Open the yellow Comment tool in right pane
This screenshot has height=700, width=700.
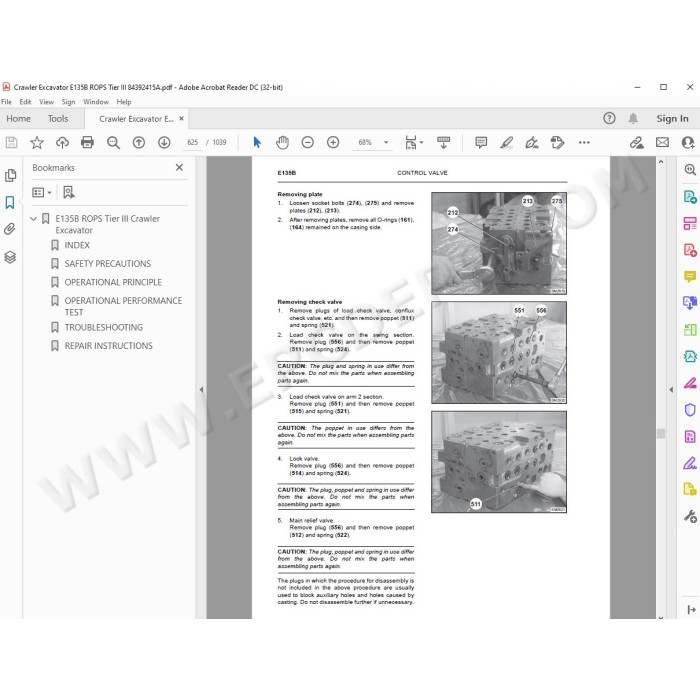tap(690, 277)
